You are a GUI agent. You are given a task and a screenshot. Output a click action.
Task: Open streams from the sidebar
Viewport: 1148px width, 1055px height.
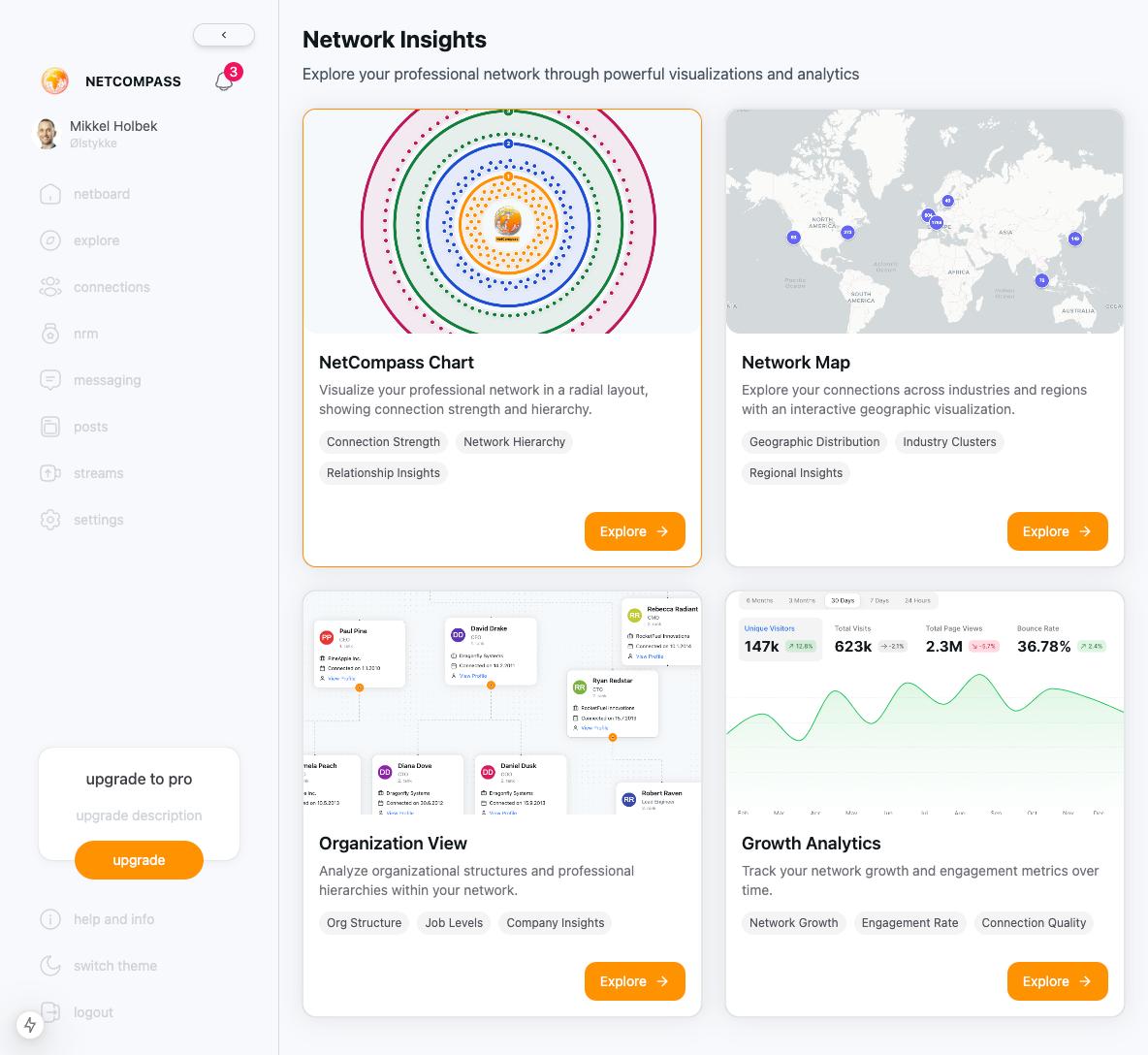coord(98,473)
